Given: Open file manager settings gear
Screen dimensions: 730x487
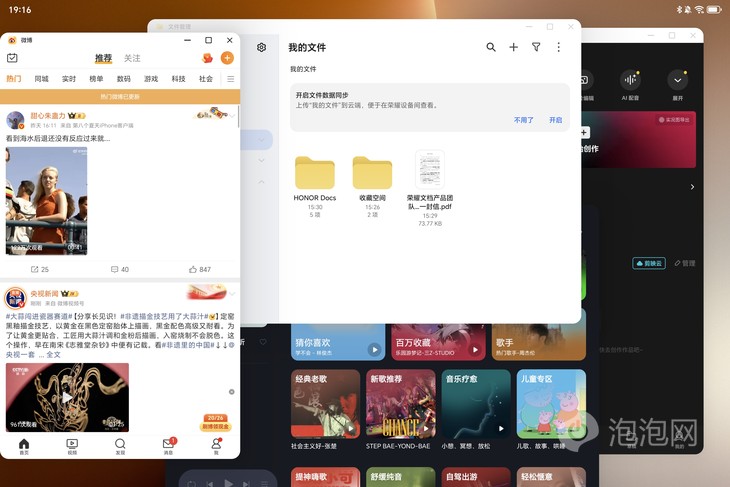Looking at the screenshot, I should [x=262, y=47].
